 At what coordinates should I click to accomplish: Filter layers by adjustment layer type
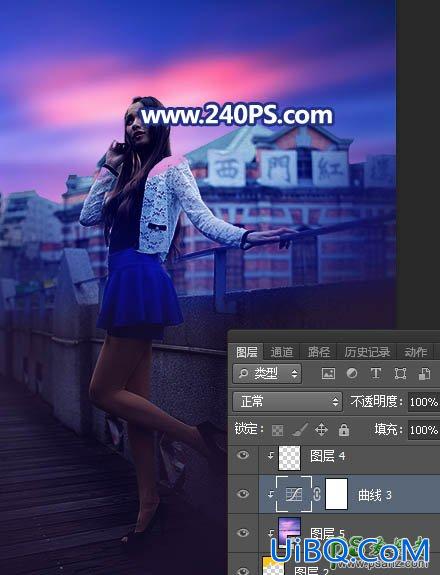[x=352, y=374]
